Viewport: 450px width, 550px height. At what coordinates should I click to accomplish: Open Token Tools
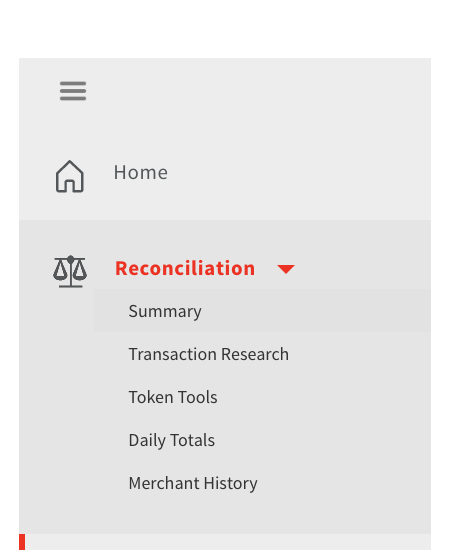173,397
